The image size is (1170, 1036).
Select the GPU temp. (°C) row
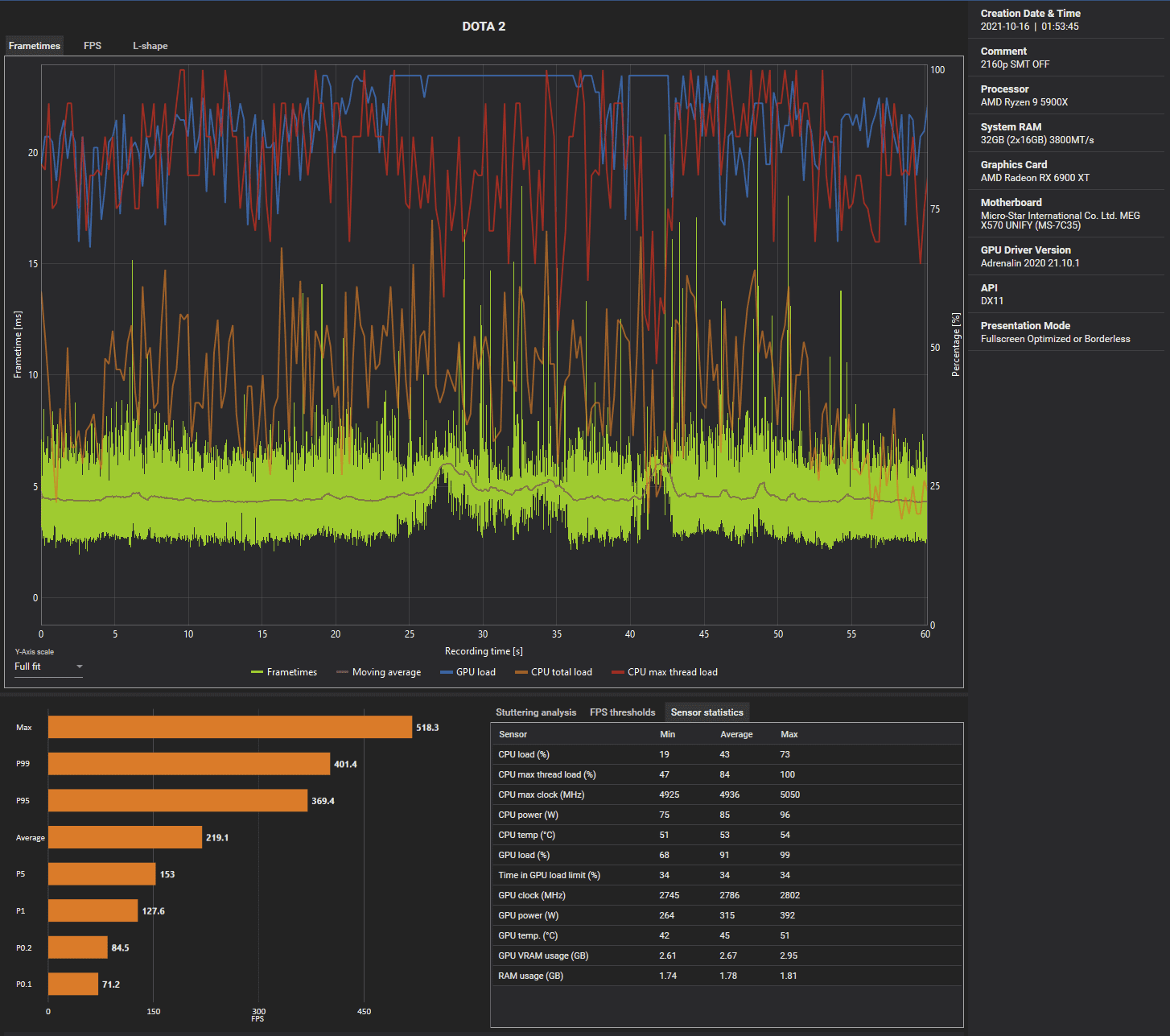[727, 935]
